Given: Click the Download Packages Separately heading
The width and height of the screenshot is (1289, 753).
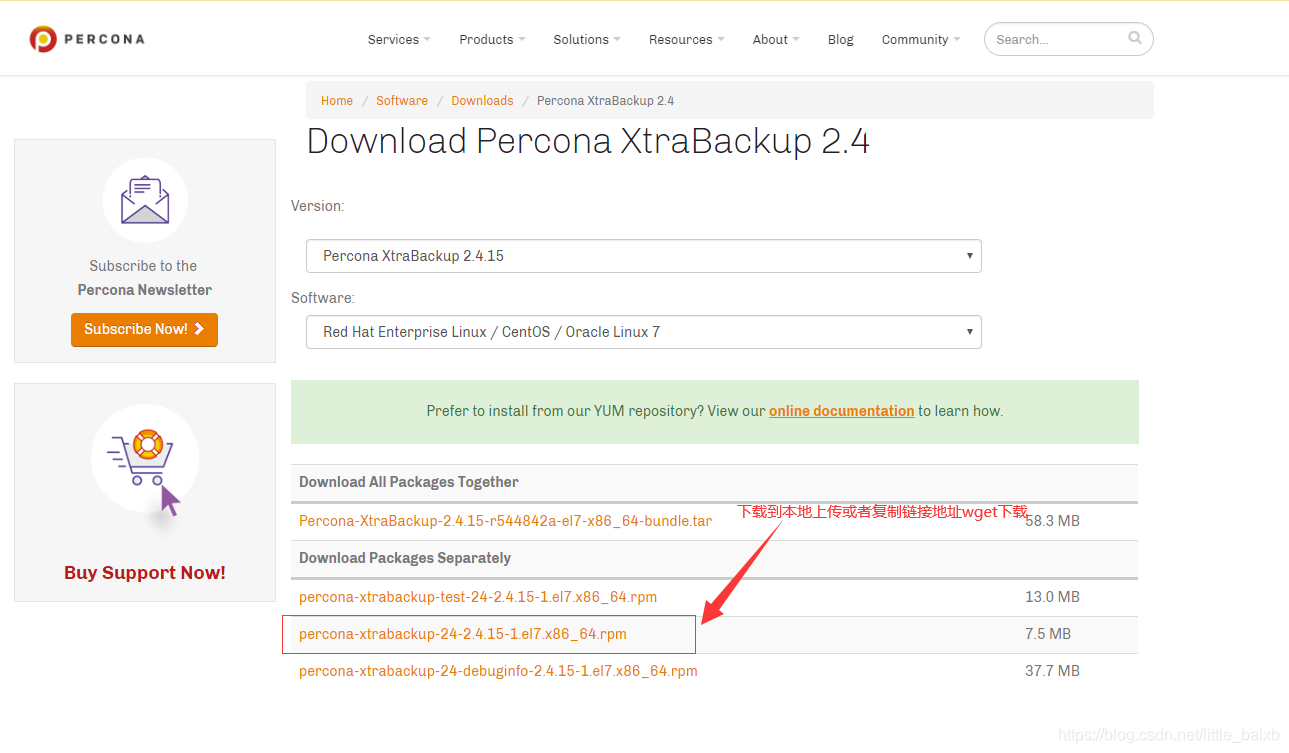Looking at the screenshot, I should click(405, 558).
